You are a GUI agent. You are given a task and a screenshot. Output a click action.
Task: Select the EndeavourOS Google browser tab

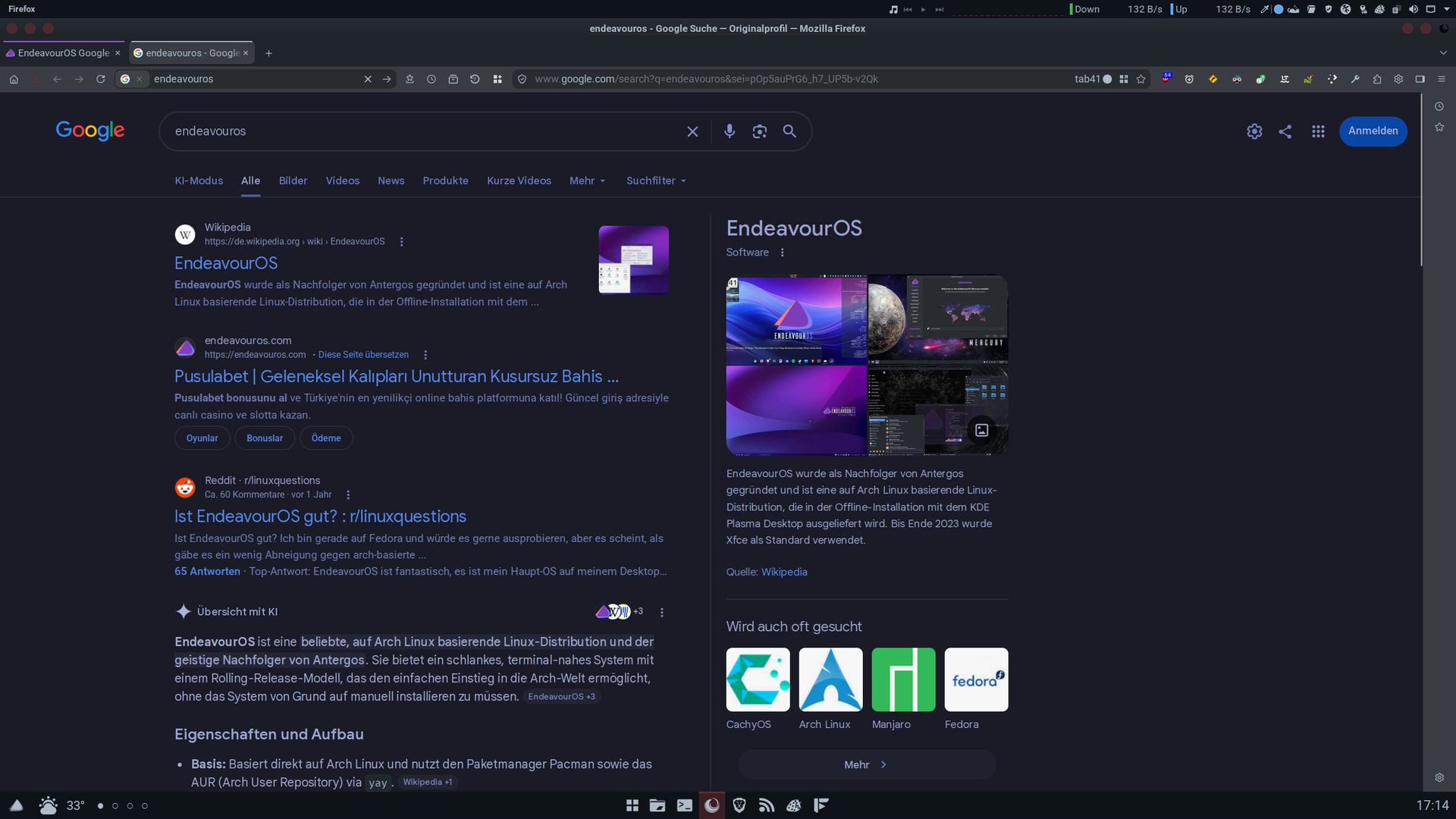(63, 53)
